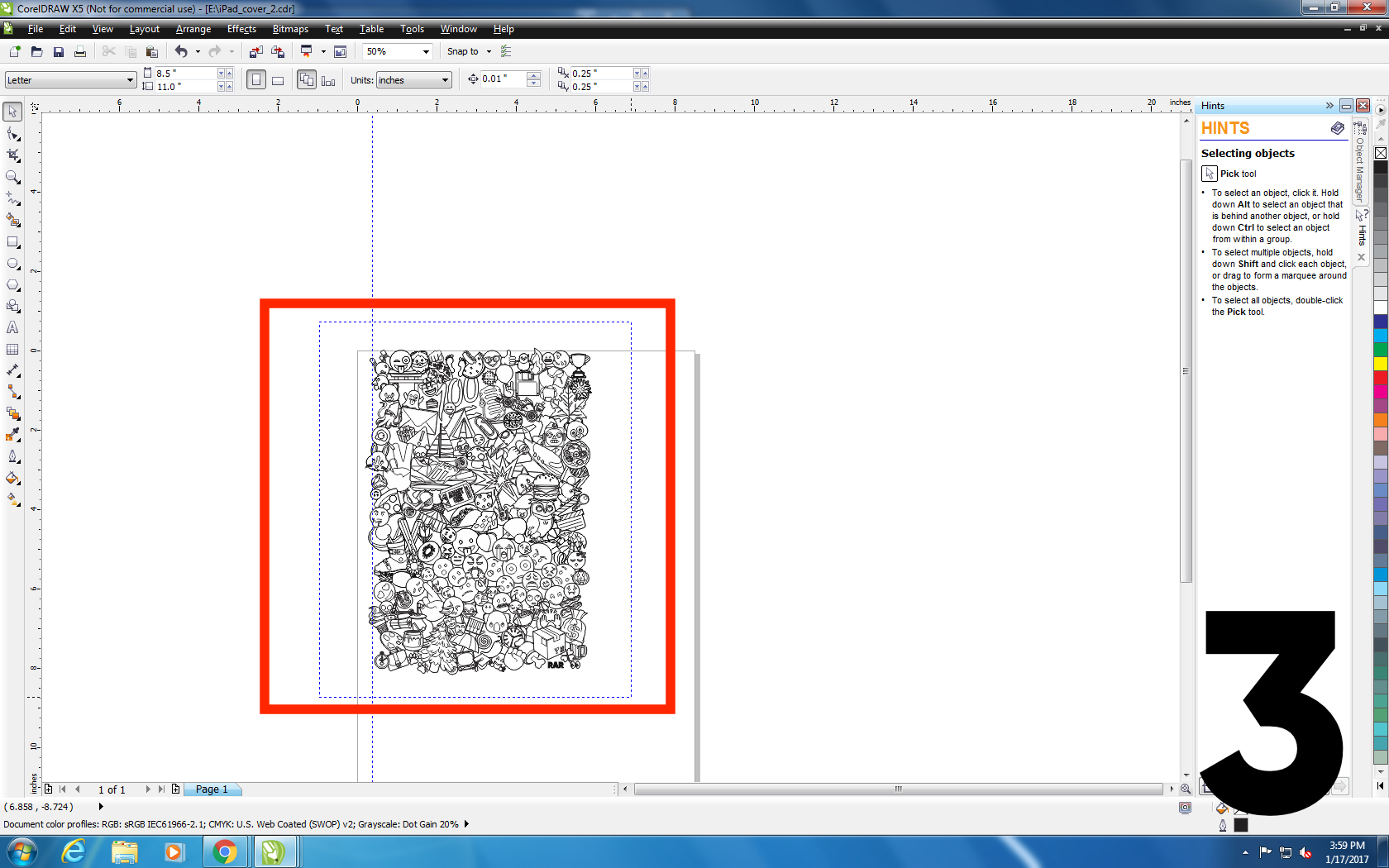The image size is (1389, 868).
Task: Set page orientation to Portrait
Action: pos(256,80)
